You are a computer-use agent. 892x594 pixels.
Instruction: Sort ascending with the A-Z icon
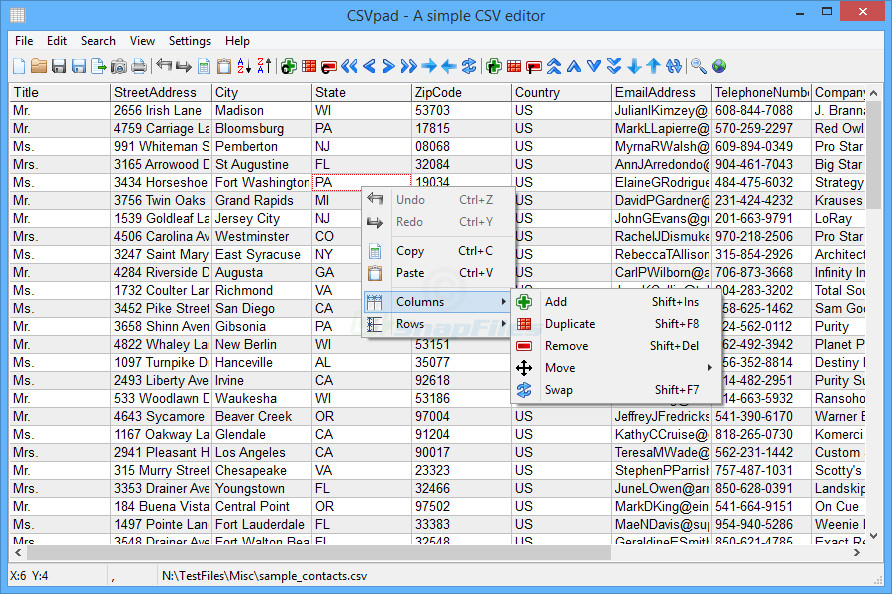coord(243,66)
